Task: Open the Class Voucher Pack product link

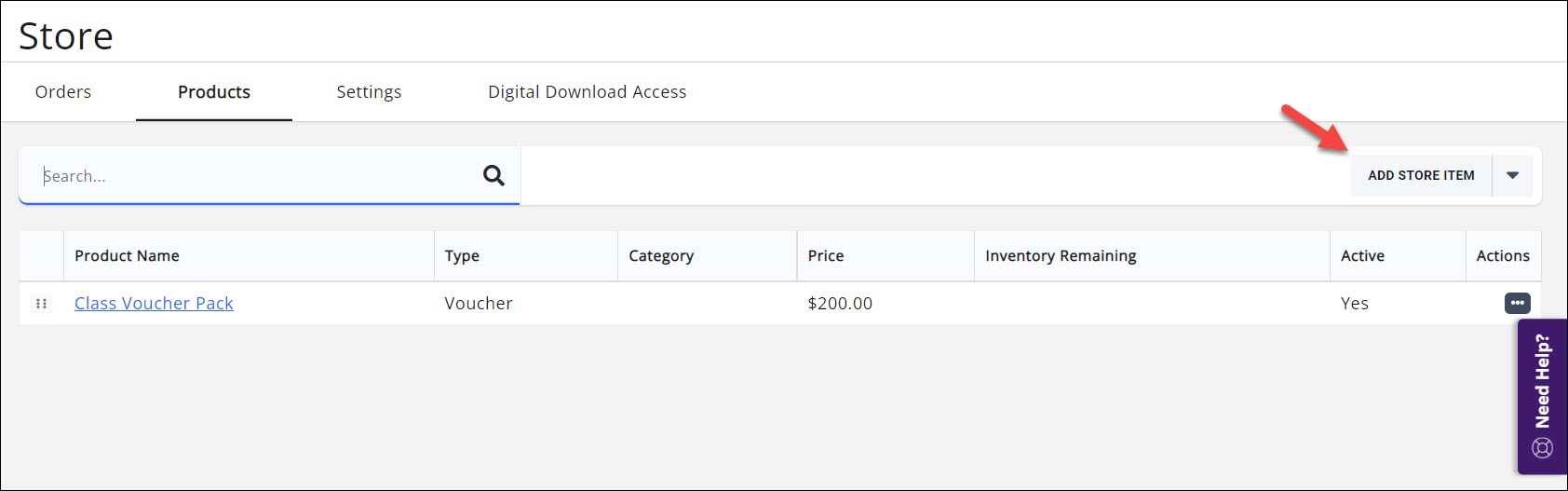Action: [x=154, y=304]
